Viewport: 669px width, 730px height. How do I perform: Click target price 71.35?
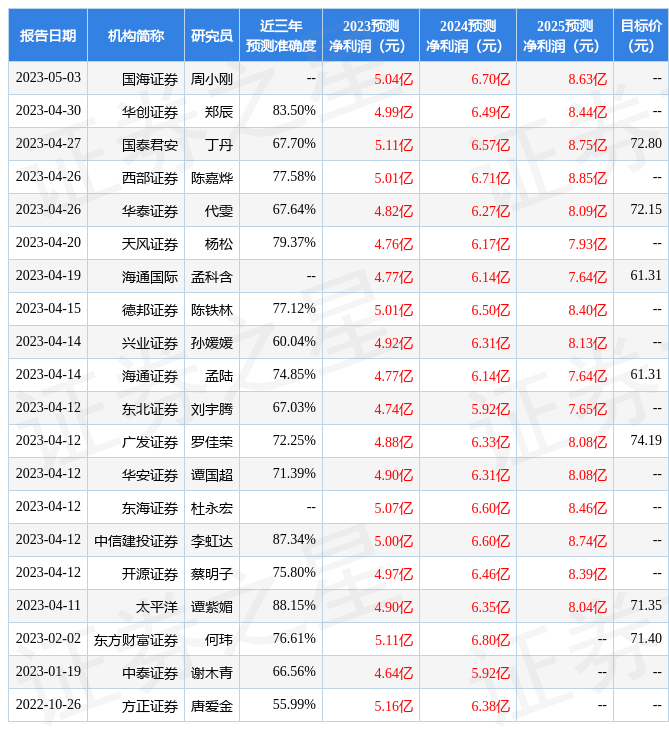point(646,606)
